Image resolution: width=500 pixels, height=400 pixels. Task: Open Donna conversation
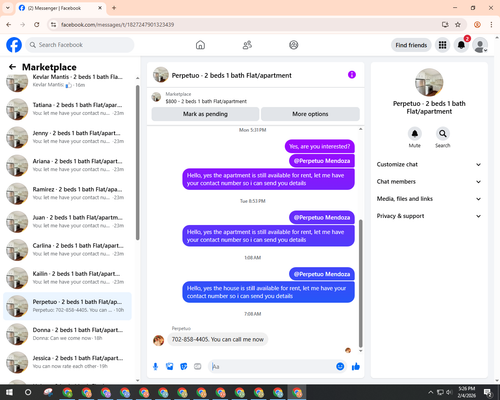67,334
